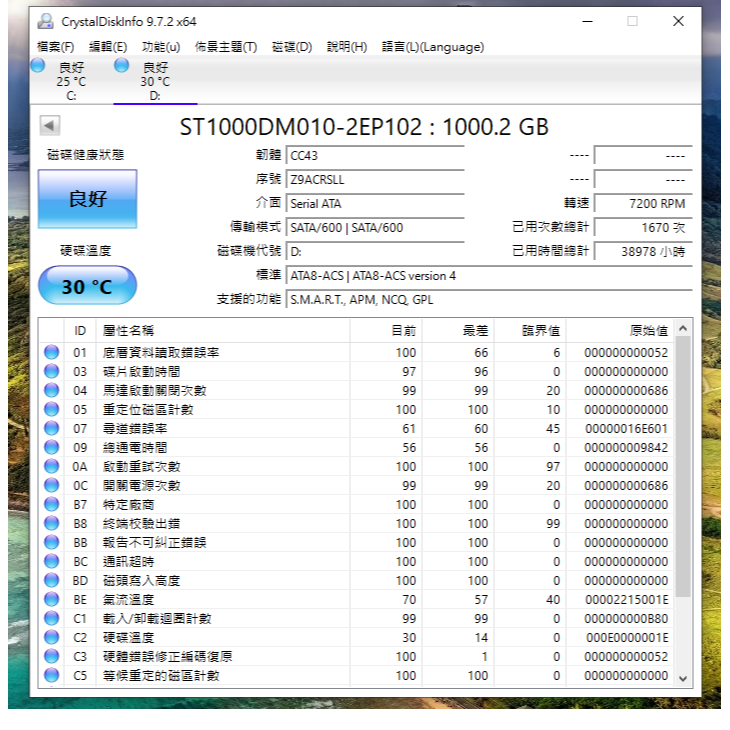Screen dimensions: 730x730
Task: Click scroll up arrow in attribute list
Action: pos(683,329)
